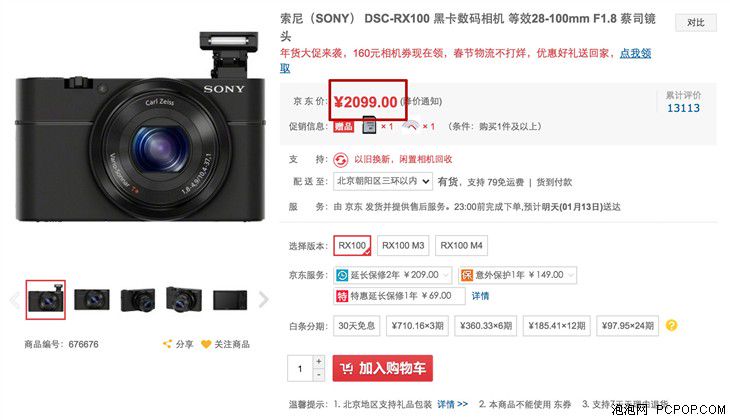
Task: Click the 加入购物车 add to cart button
Action: (x=383, y=368)
